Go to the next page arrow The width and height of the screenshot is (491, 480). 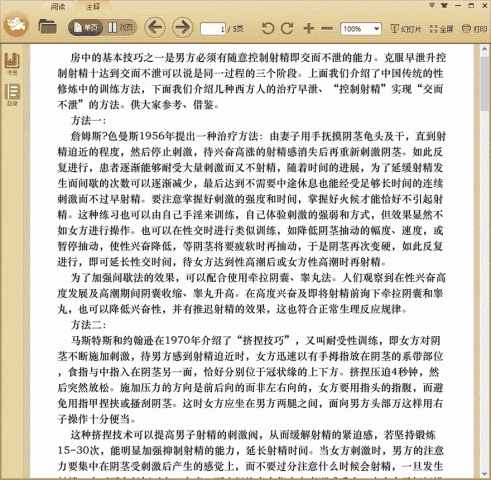point(183,27)
